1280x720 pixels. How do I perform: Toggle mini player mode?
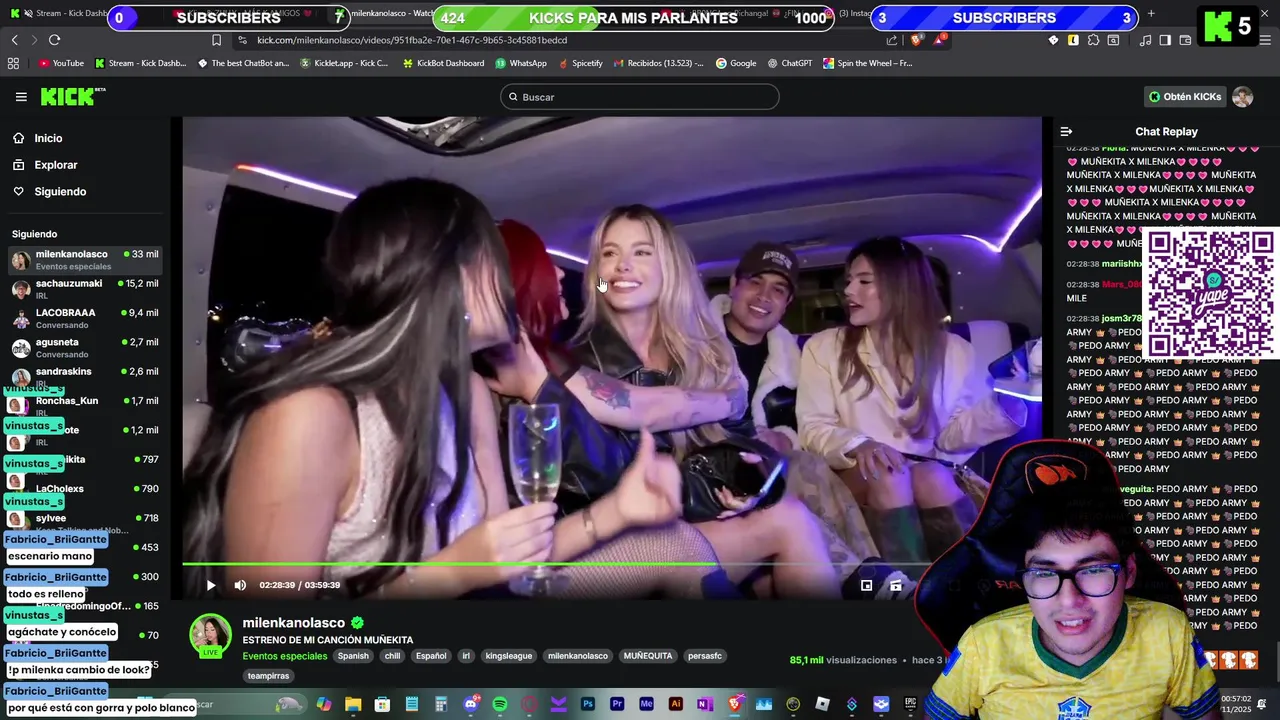click(x=867, y=586)
